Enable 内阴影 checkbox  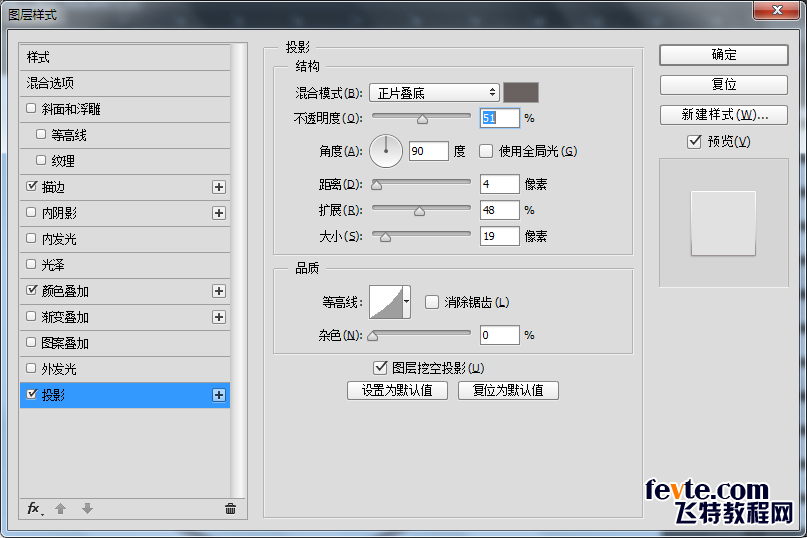[x=31, y=212]
